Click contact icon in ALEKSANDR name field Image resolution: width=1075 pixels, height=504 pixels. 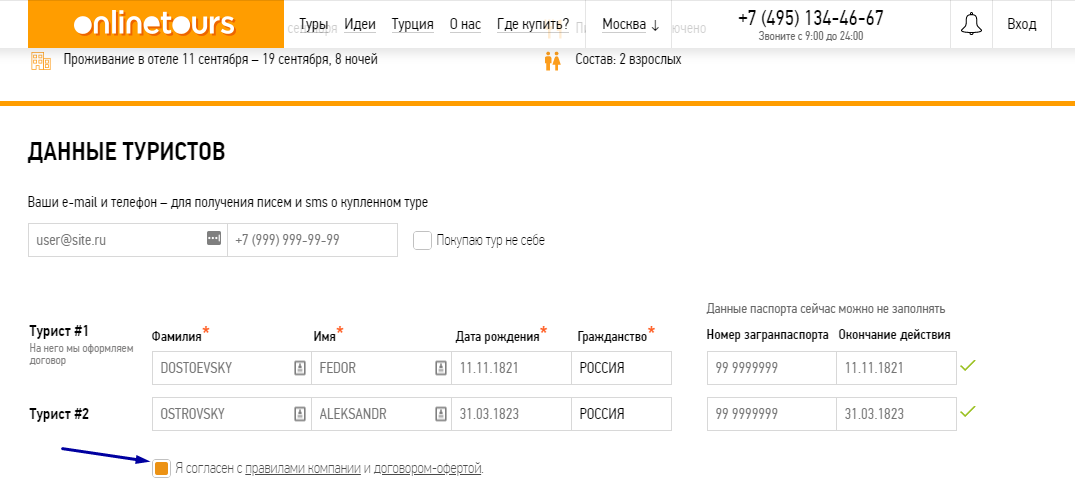coord(441,414)
